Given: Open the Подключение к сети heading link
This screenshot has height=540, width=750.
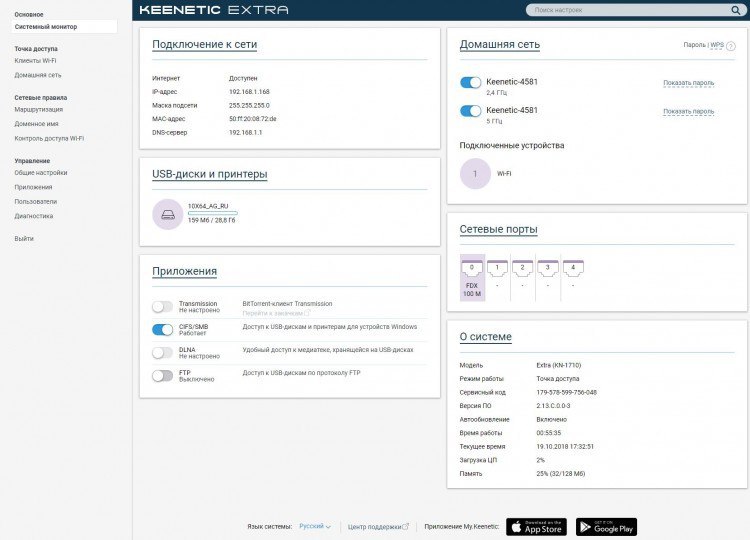Looking at the screenshot, I should [x=205, y=44].
